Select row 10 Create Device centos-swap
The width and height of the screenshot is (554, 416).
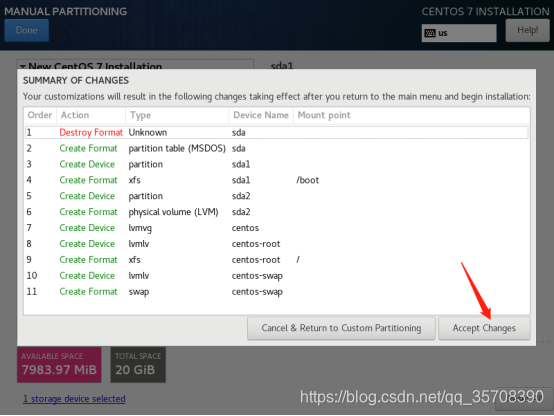click(x=277, y=276)
